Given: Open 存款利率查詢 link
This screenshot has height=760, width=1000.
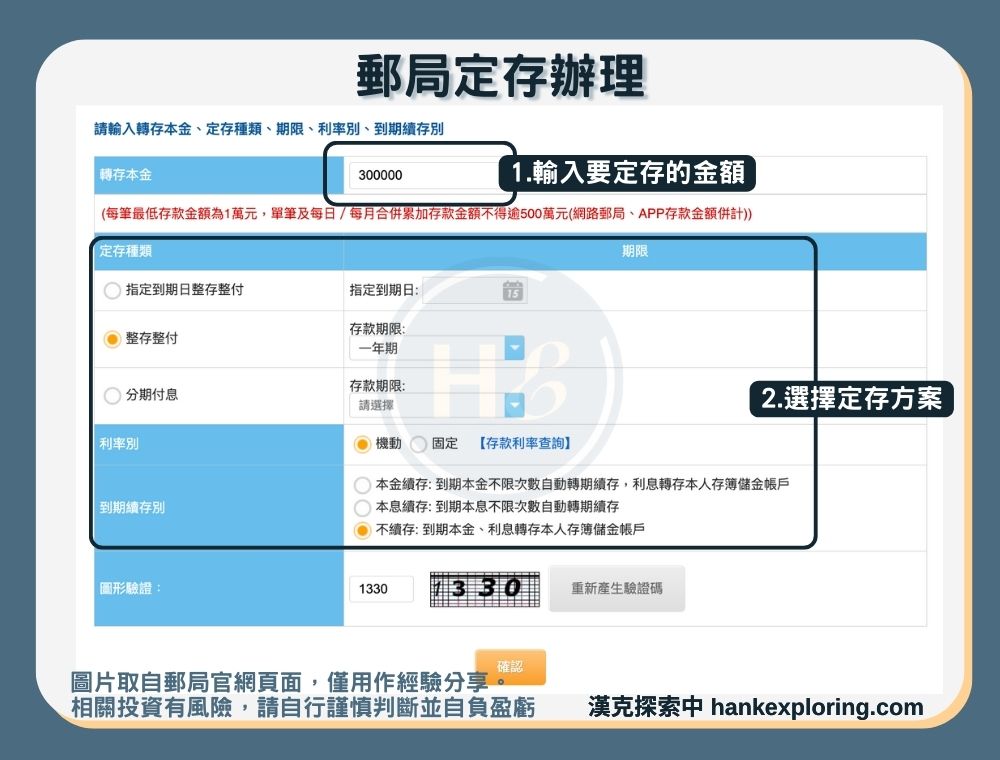Looking at the screenshot, I should coord(524,443).
